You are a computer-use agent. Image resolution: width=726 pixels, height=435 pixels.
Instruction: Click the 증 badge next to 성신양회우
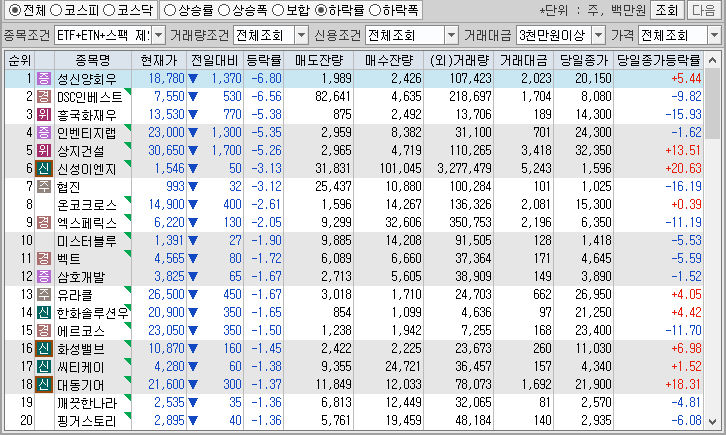44,79
